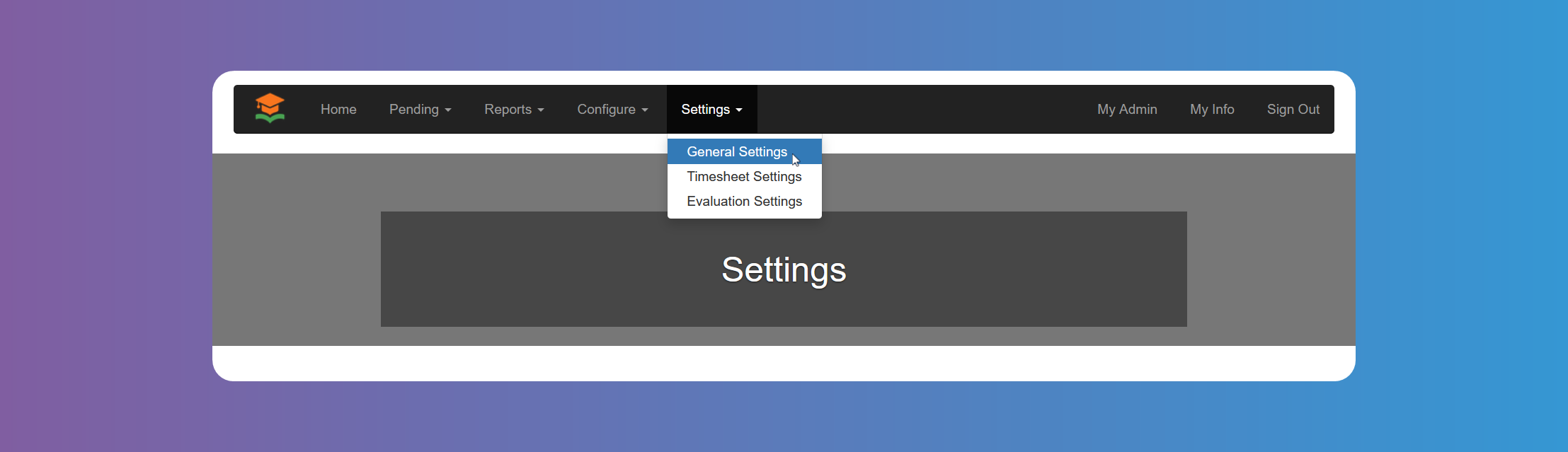Open Evaluation Settings

click(744, 201)
